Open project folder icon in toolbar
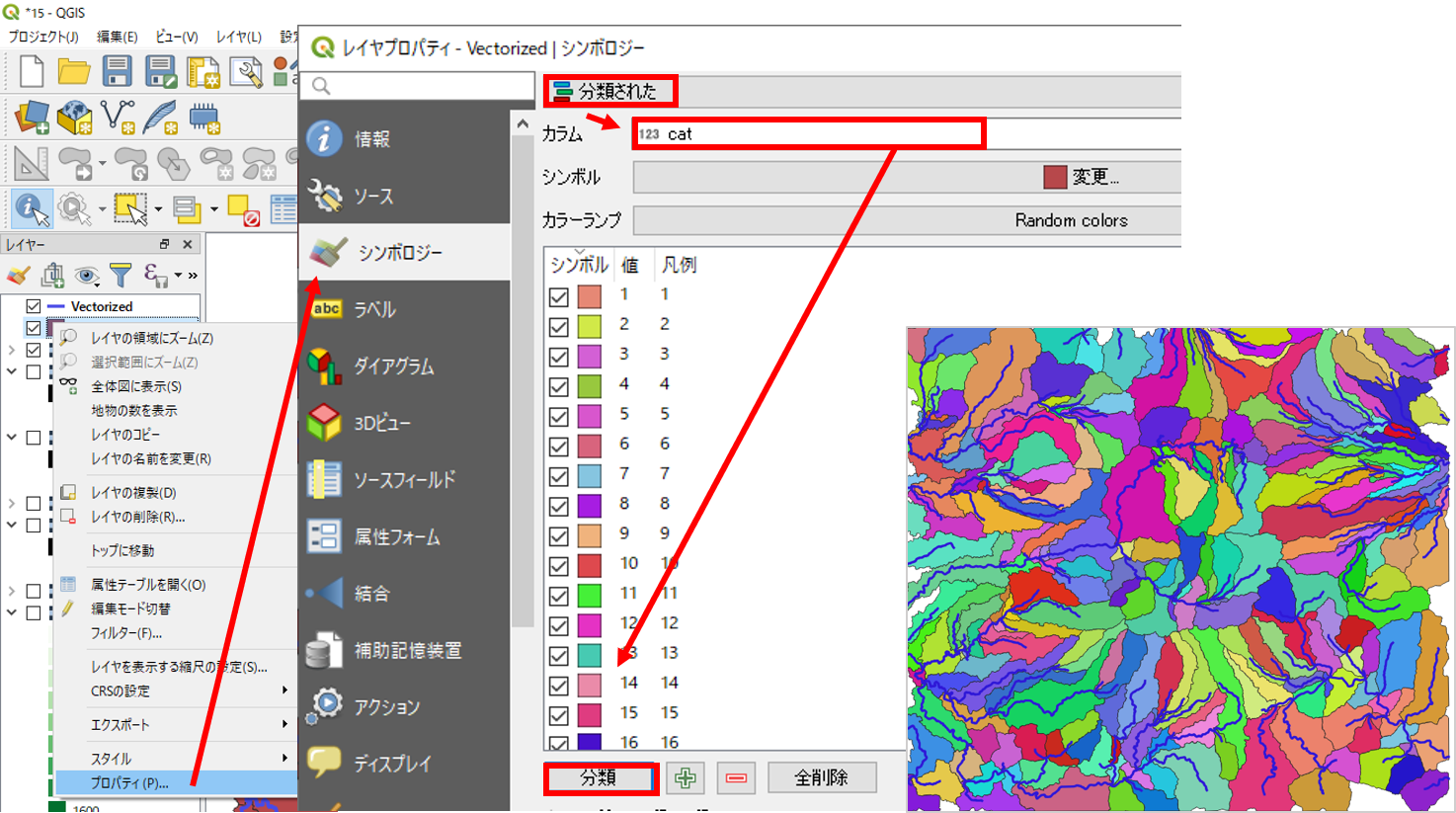Screen dimensions: 1456x813 click(x=74, y=71)
